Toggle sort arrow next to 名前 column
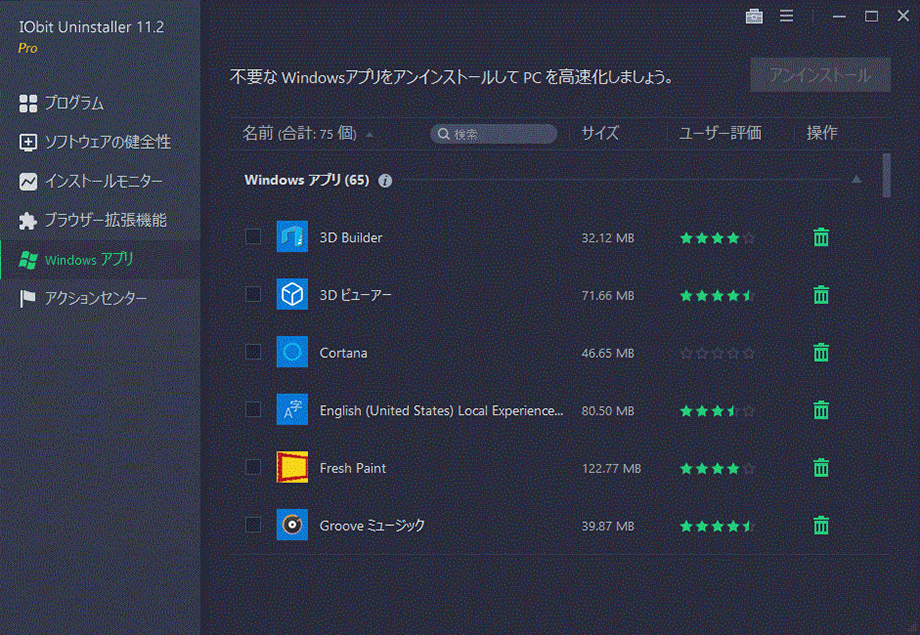 click(x=370, y=134)
